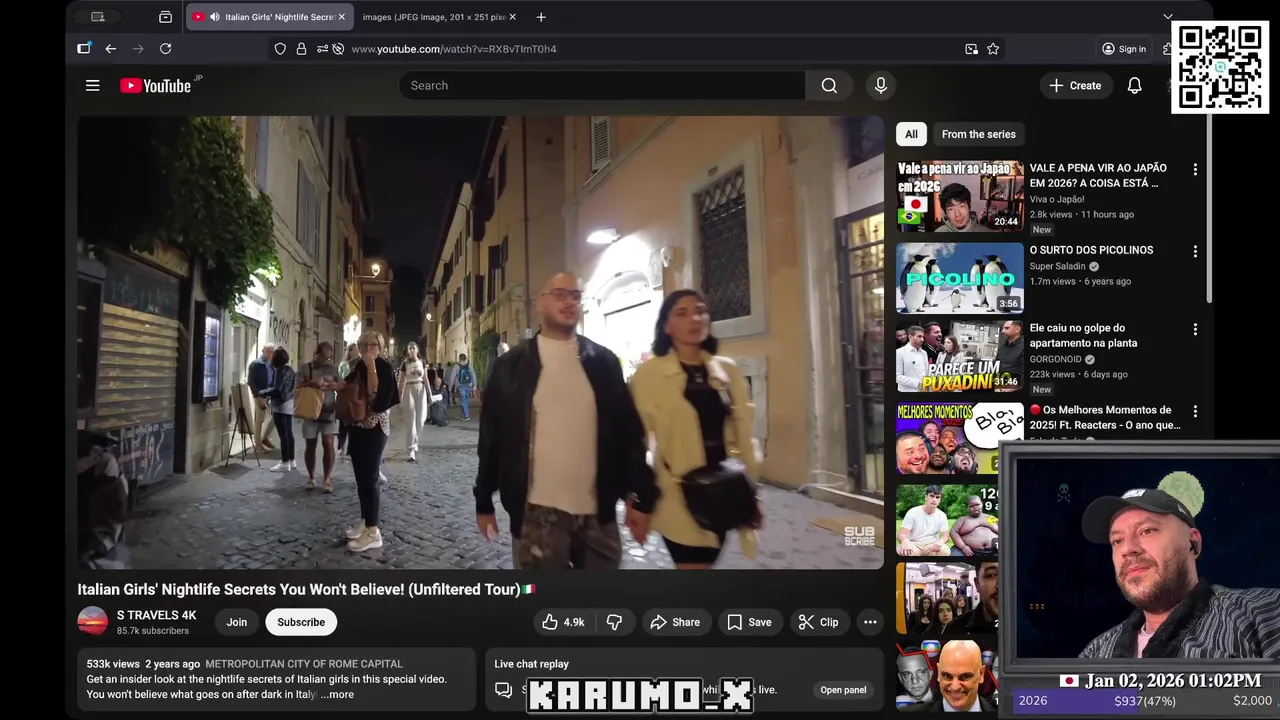Open options for O SURTO DOS PICOLINOS video
The image size is (1280, 720).
click(1195, 252)
